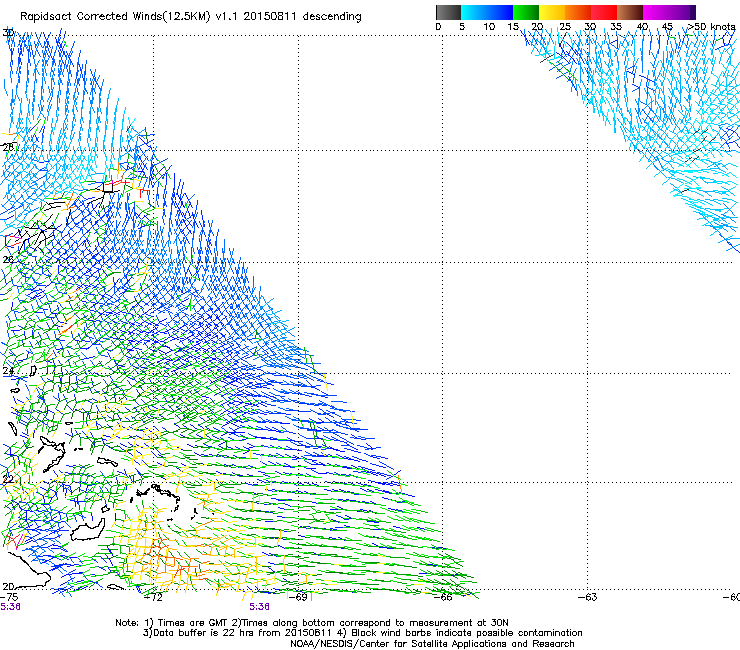740x650 pixels.
Task: Click the '25' color scale label
Action: (565, 27)
